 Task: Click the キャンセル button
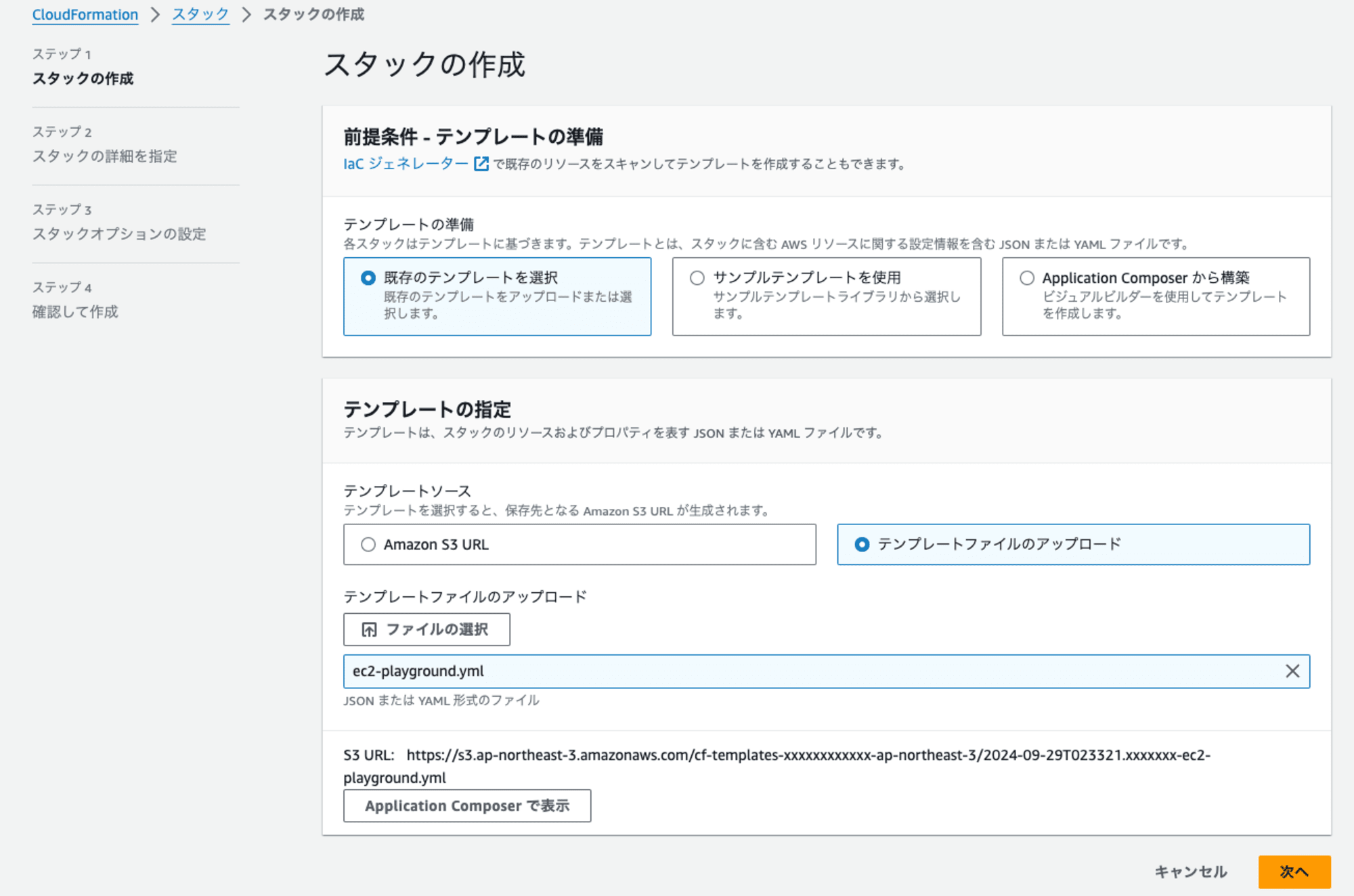[1191, 872]
